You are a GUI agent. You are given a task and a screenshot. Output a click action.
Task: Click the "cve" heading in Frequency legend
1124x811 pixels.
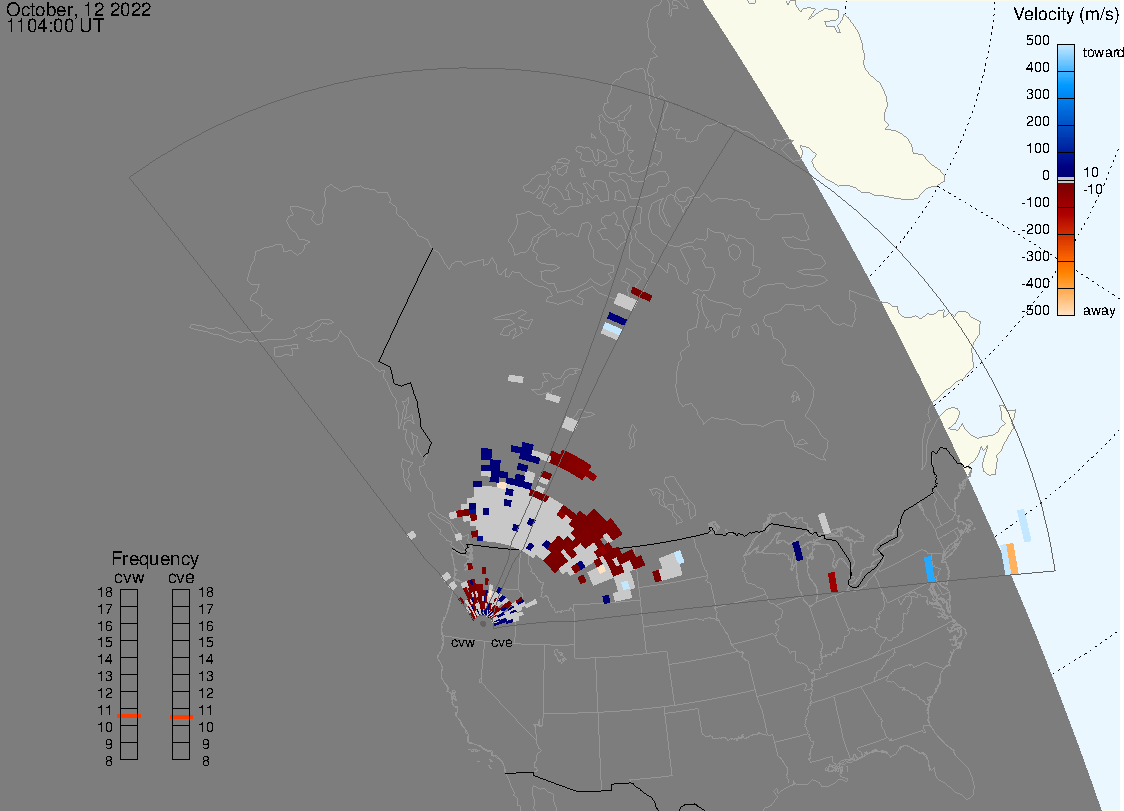(x=181, y=578)
